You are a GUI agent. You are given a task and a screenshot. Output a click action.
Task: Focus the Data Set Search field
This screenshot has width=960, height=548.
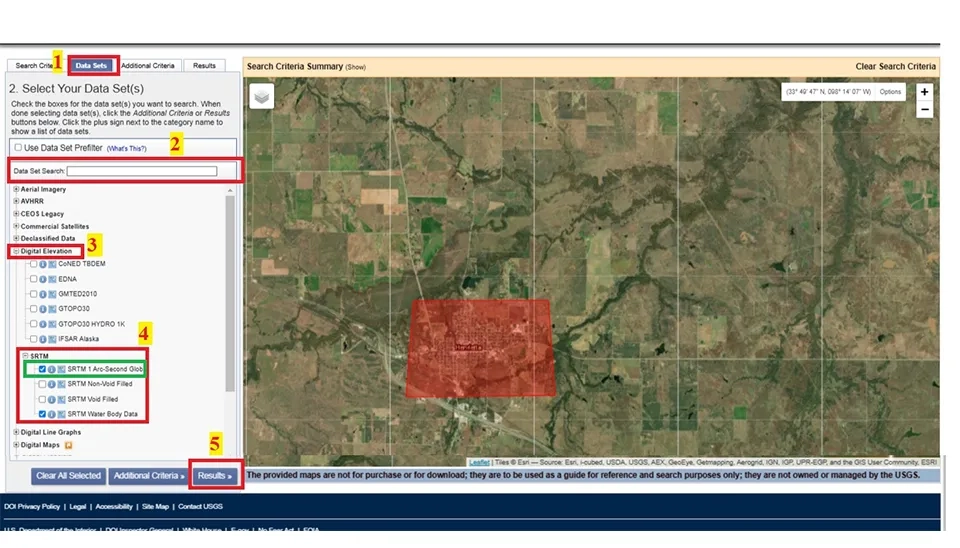click(x=141, y=171)
